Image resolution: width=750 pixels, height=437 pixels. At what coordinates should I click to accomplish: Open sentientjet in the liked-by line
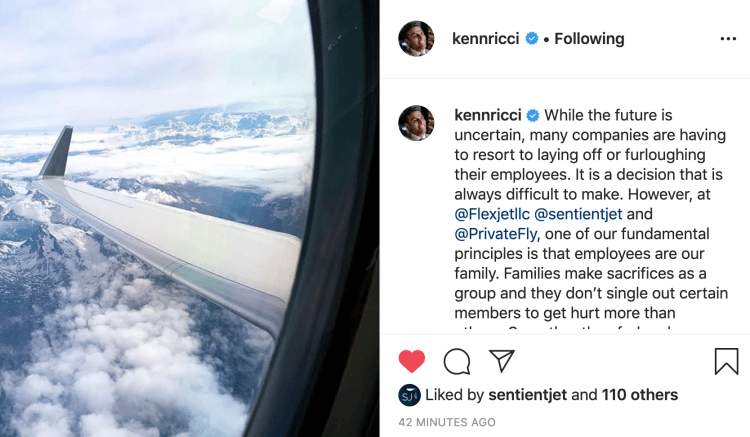point(528,395)
